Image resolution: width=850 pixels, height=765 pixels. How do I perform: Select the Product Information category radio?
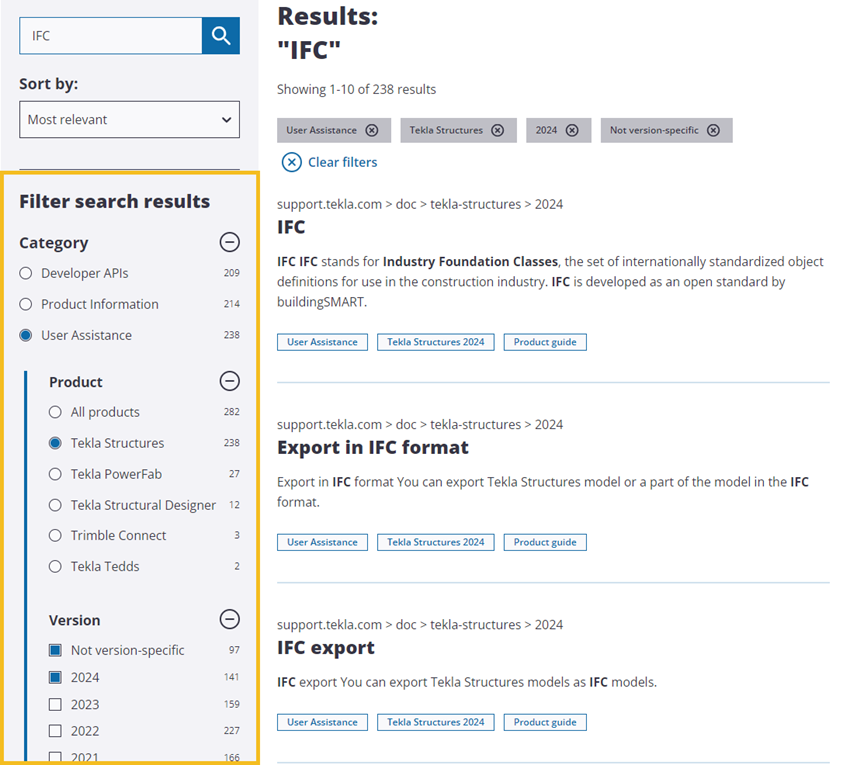[x=25, y=304]
